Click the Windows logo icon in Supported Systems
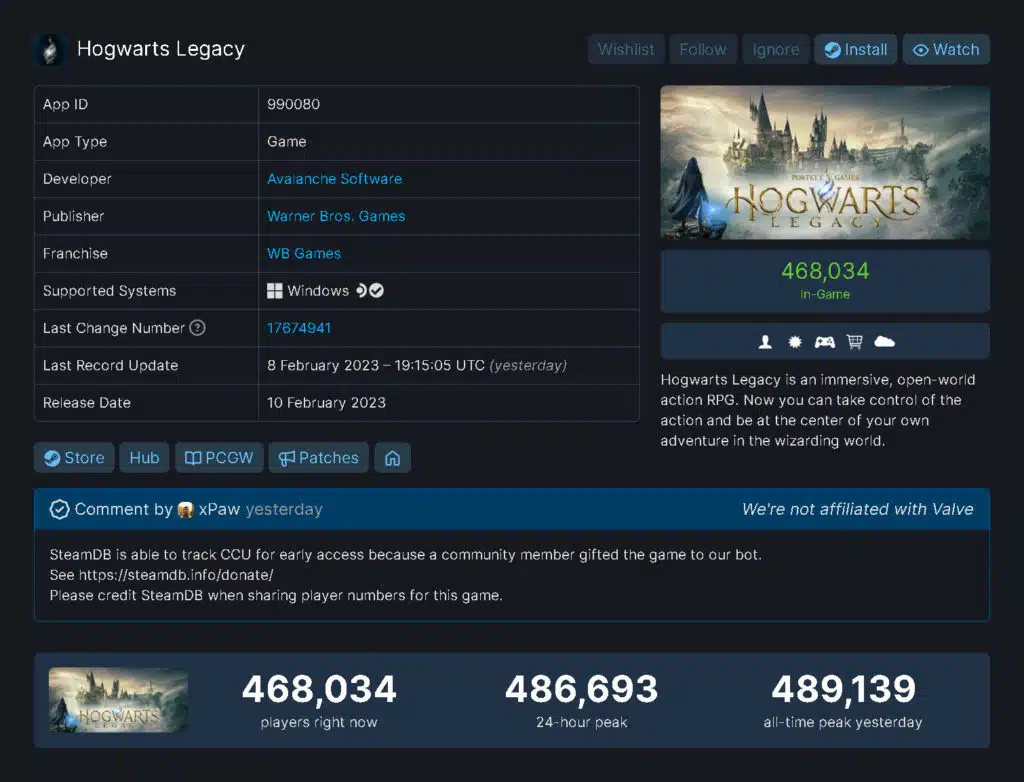The height and width of the screenshot is (782, 1024). coord(275,291)
